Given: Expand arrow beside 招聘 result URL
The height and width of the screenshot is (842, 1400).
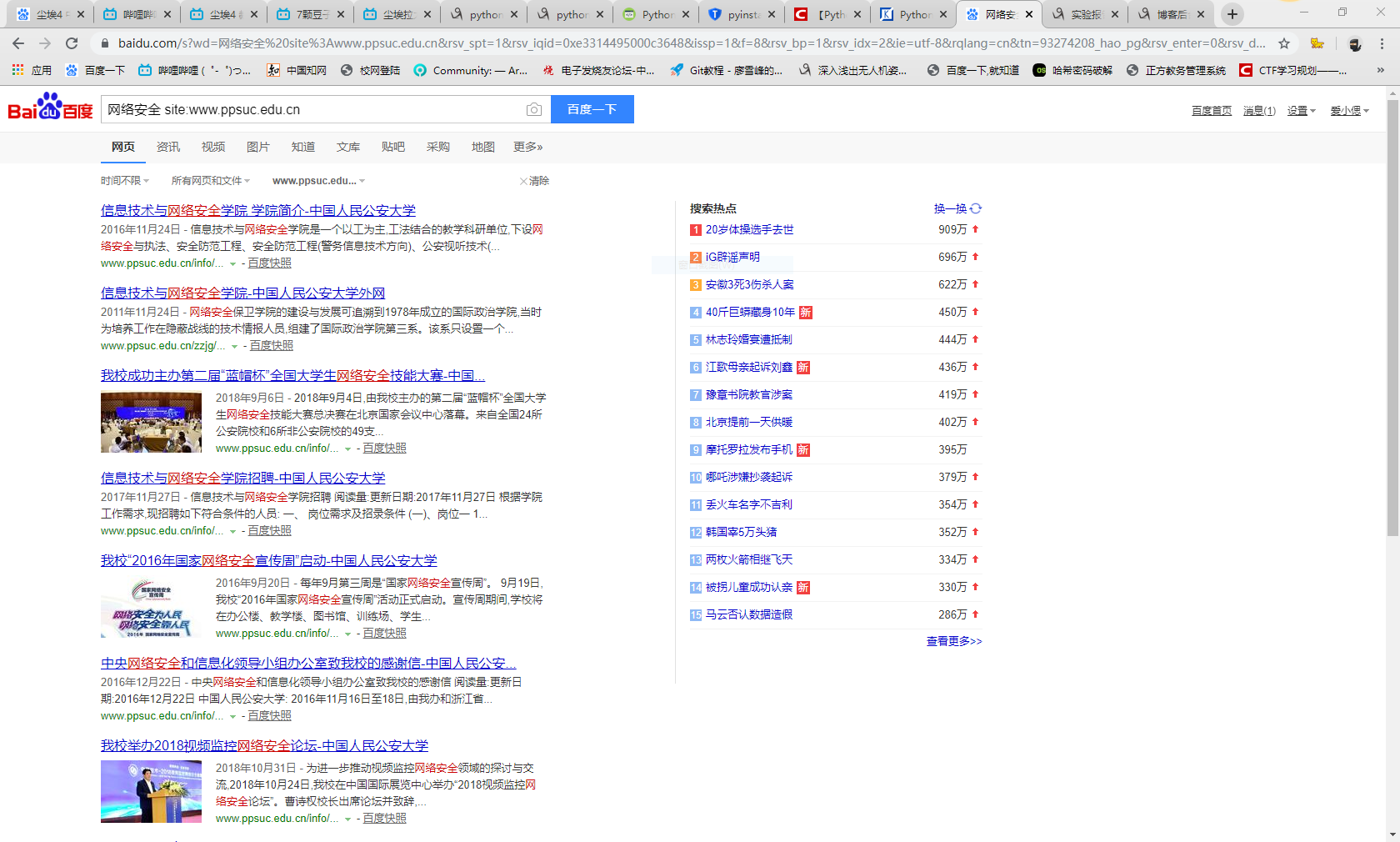Looking at the screenshot, I should tap(232, 532).
